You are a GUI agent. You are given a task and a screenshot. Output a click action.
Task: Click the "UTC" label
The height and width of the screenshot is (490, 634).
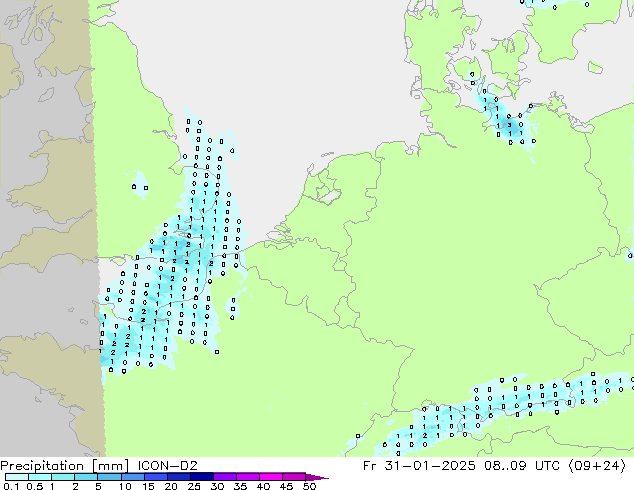547,466
